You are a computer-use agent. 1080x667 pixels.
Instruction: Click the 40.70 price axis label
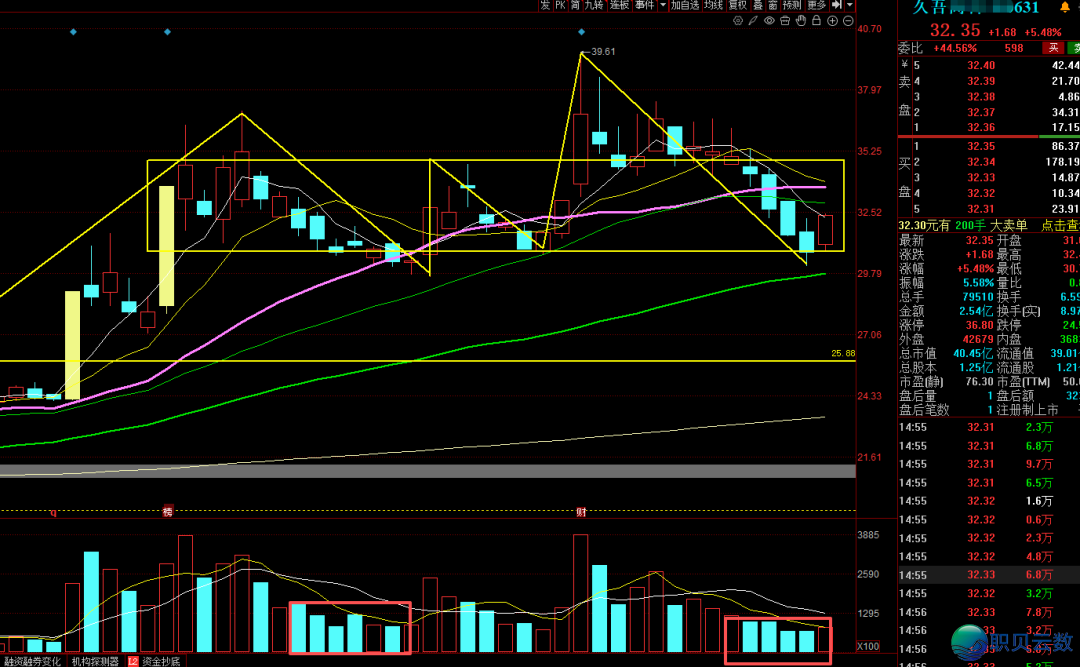tap(869, 29)
